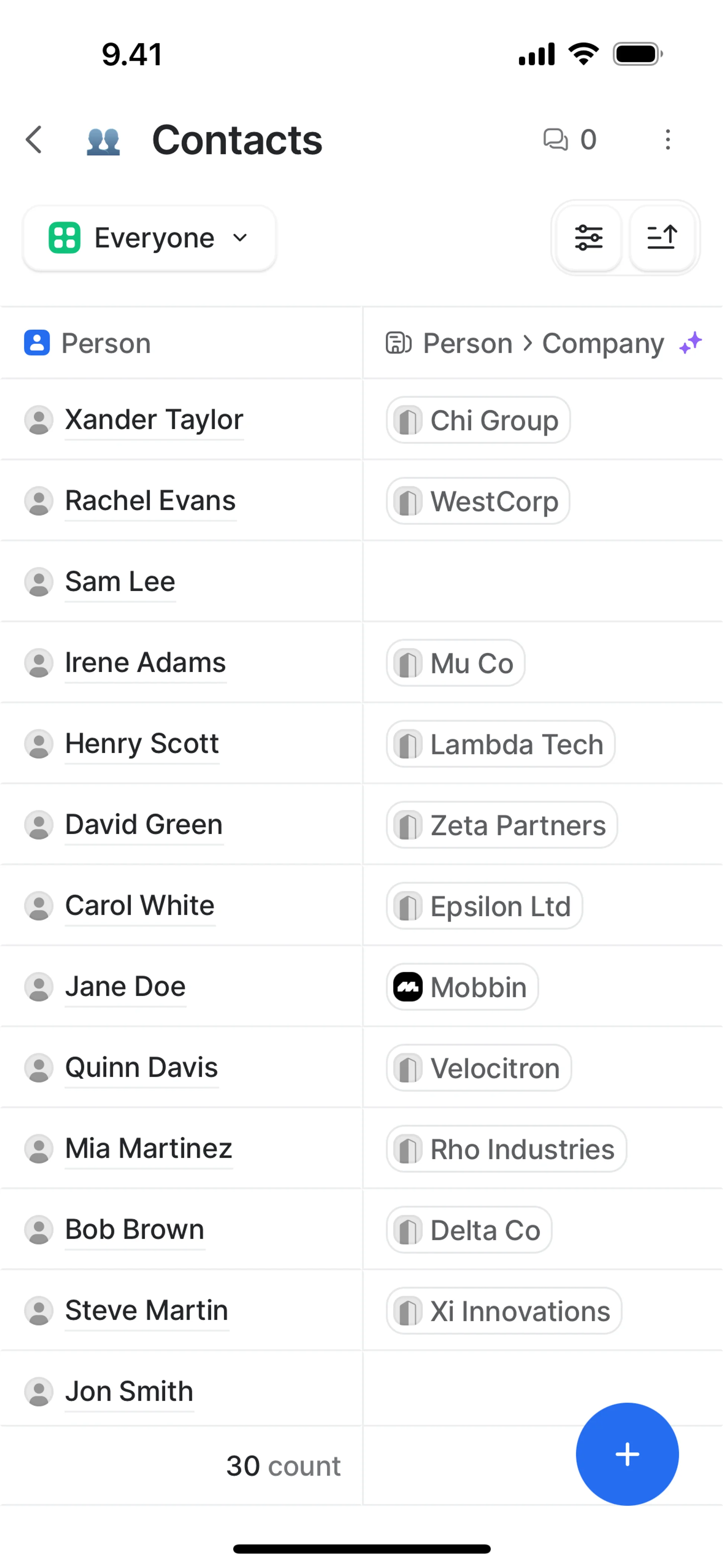Click the blue add record plus button
The width and height of the screenshot is (723, 1568).
627,1454
